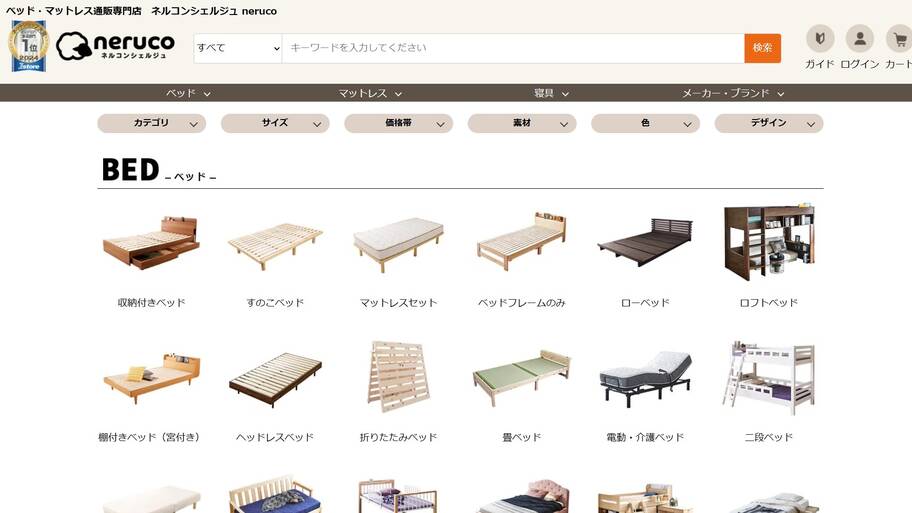This screenshot has height=513, width=912.
Task: Select the 折りたたみベッド image
Action: tap(398, 377)
